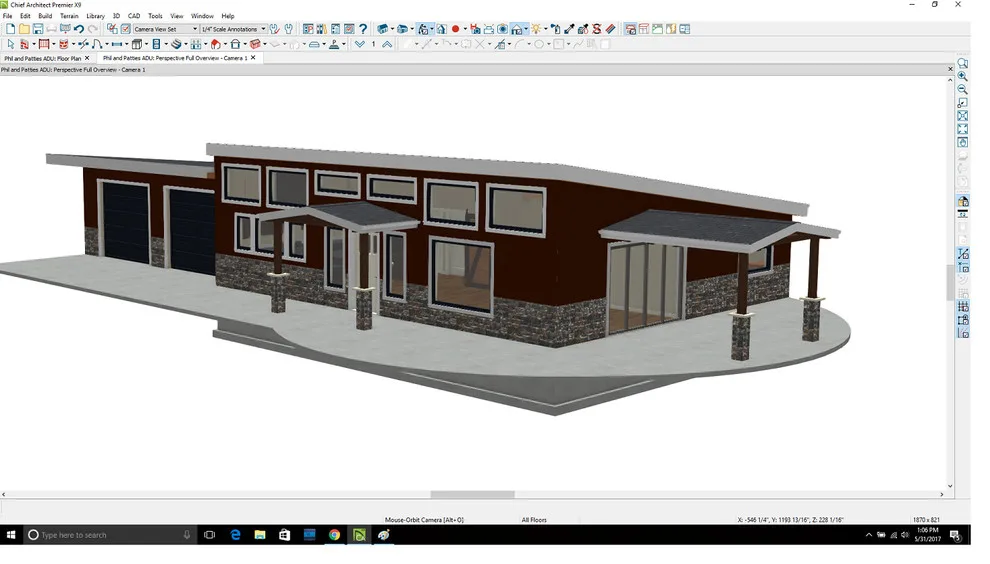Click the blue Help question mark icon
Image resolution: width=990 pixels, height=564 pixels.
point(363,29)
